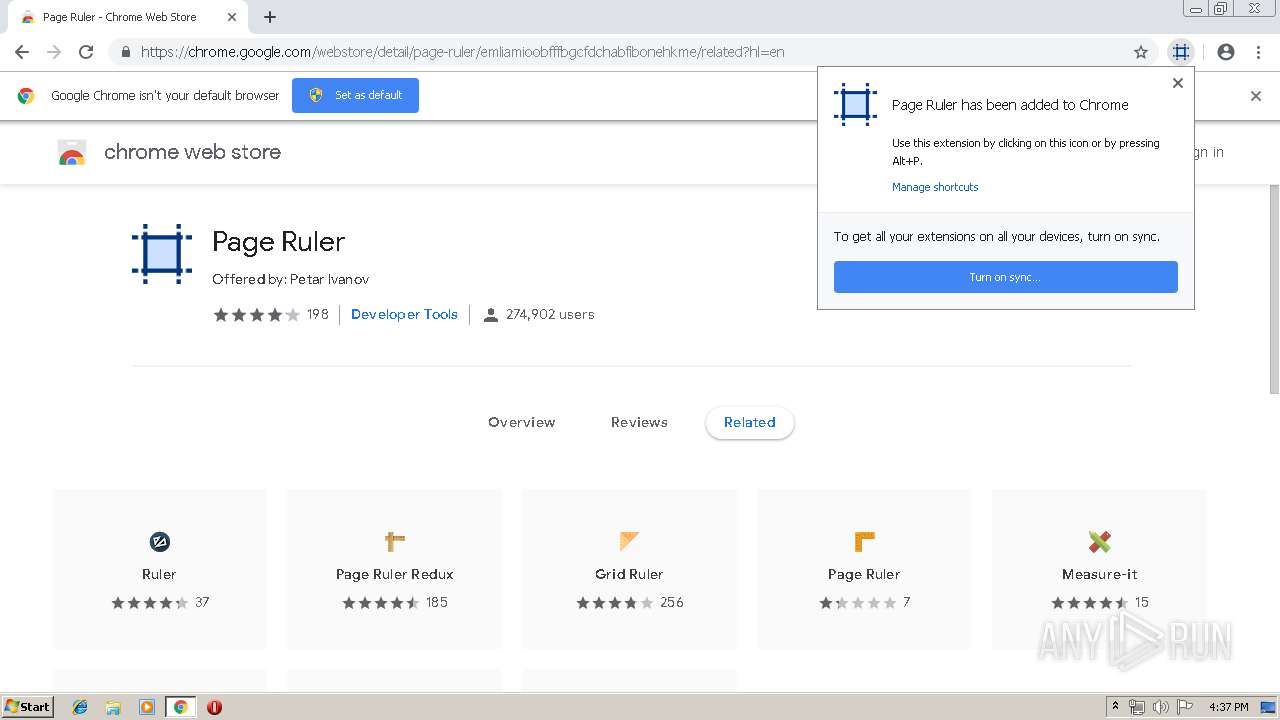Switch to the Overview tab

(521, 422)
